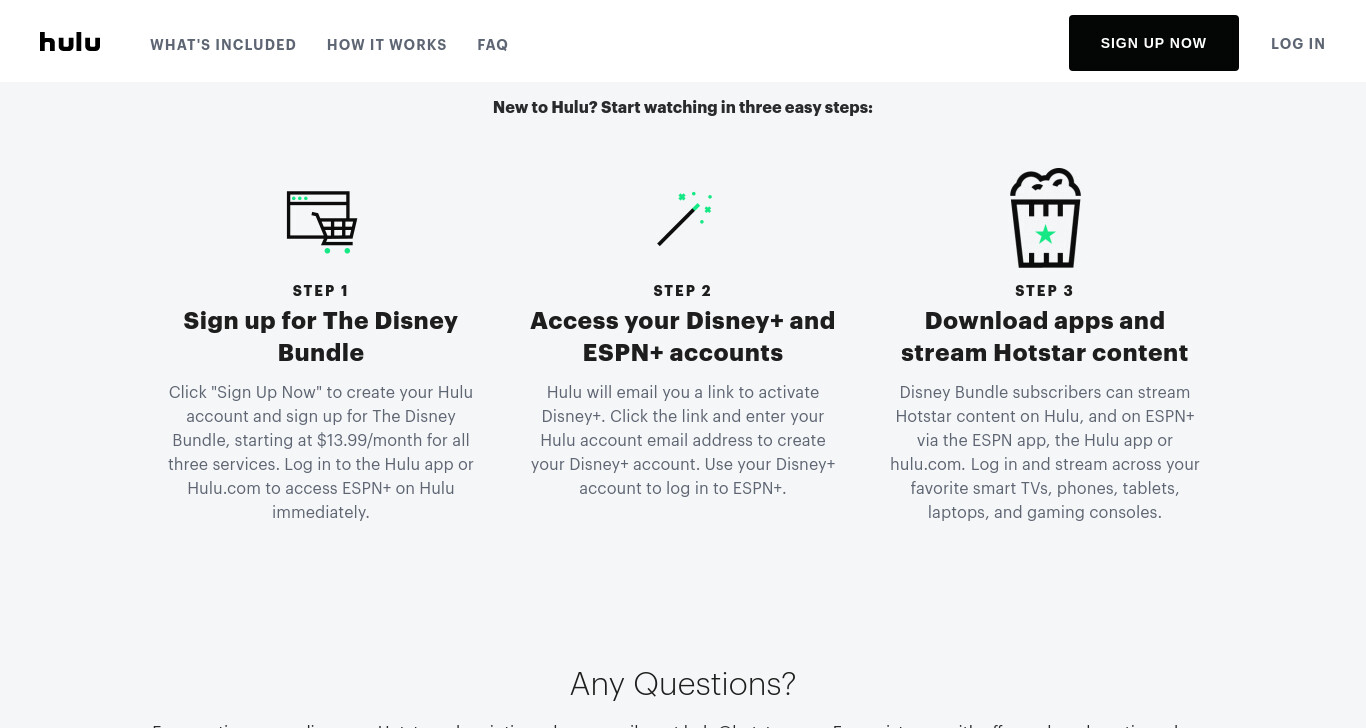Select 'Download apps and stream Hotstar content' heading
This screenshot has width=1366, height=728.
pos(1045,337)
